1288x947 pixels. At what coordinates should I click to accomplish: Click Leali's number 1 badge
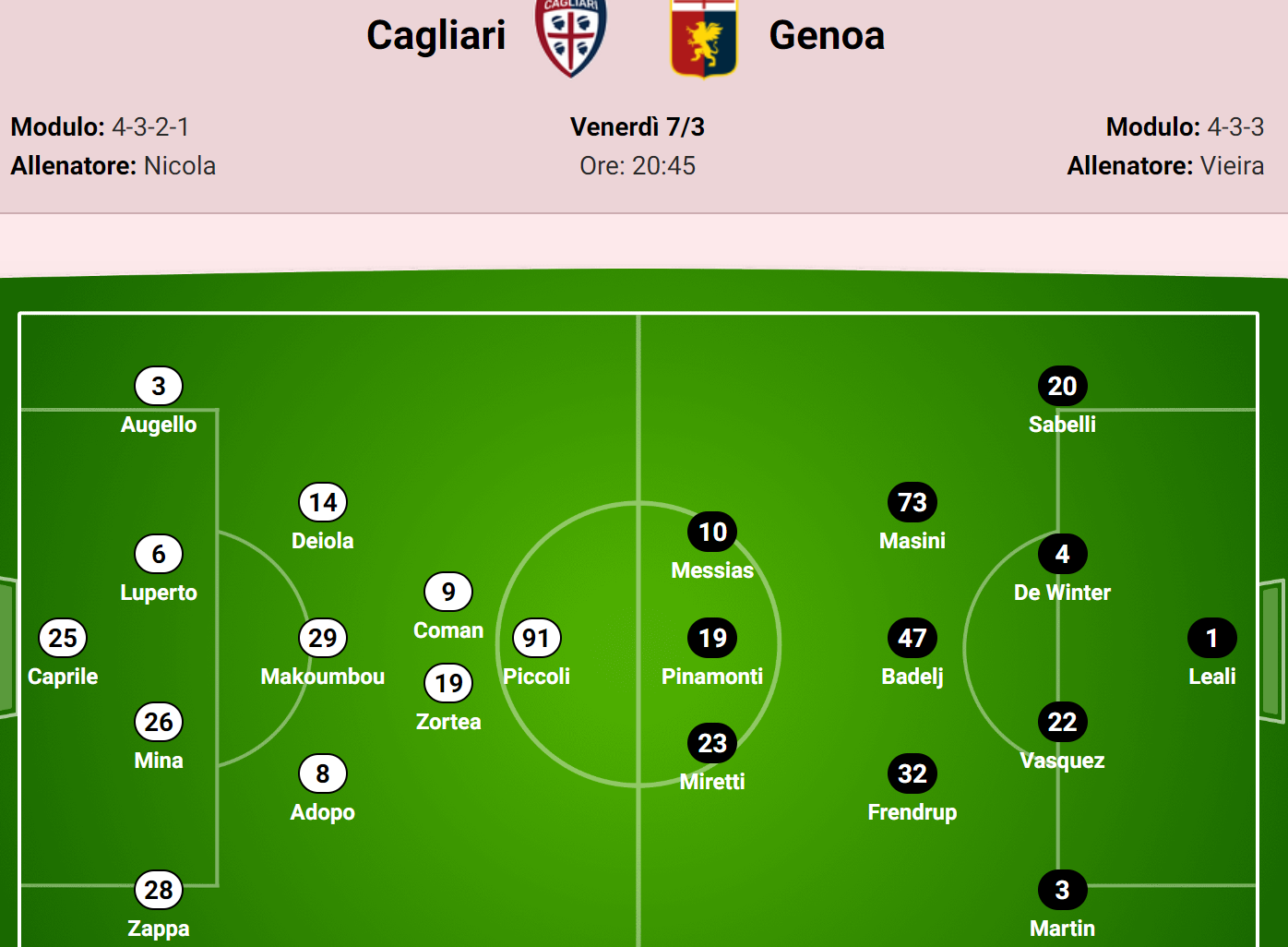click(1211, 638)
